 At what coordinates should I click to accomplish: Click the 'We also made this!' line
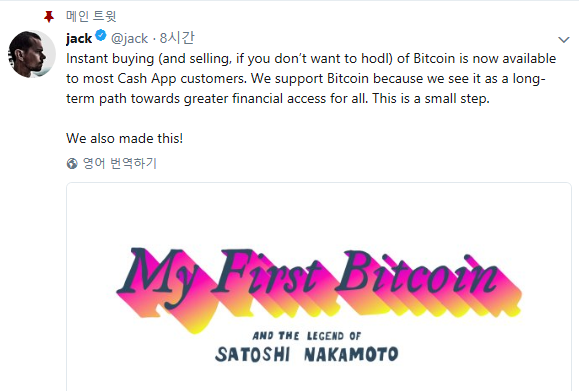[x=124, y=138]
